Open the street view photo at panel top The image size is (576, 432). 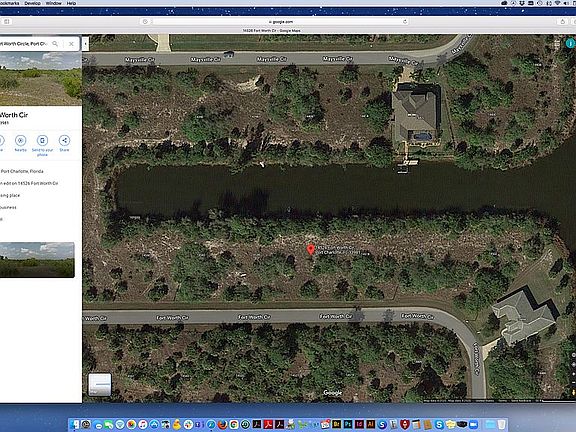click(x=40, y=79)
